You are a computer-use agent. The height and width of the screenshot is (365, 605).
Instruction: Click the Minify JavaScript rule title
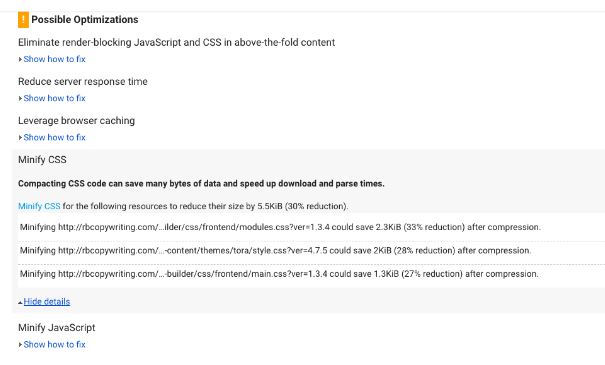coord(56,328)
